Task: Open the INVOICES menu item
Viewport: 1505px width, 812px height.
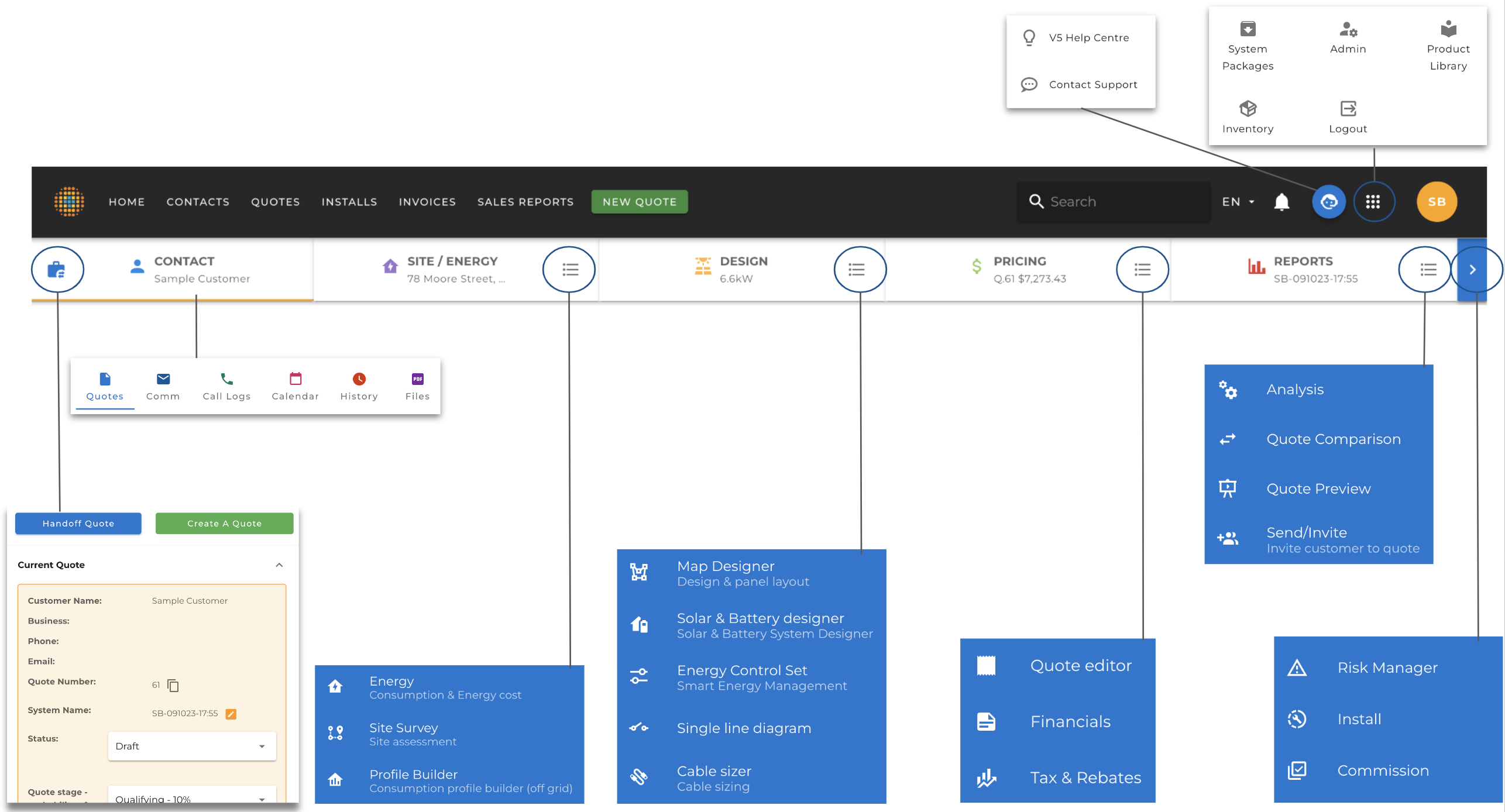Action: pyautogui.click(x=427, y=202)
